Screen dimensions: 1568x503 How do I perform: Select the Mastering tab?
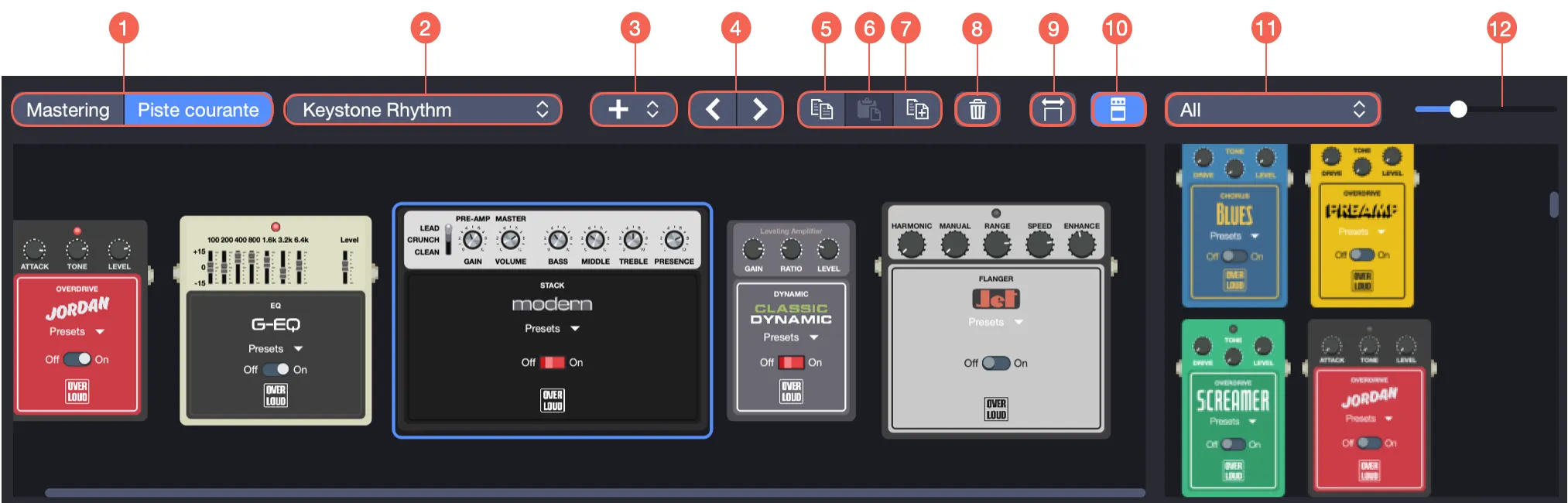coord(68,110)
